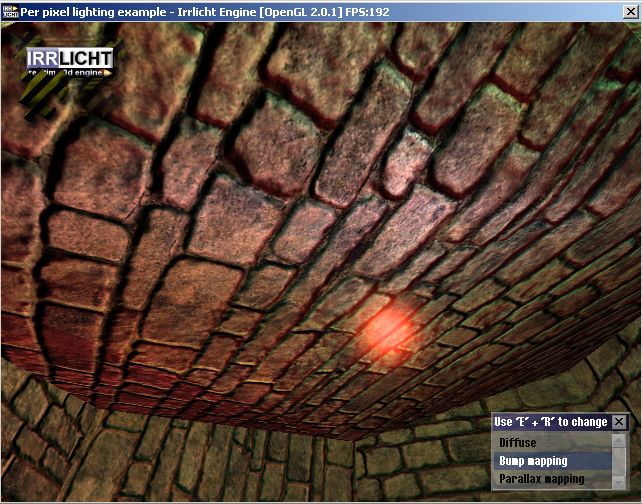Click the FPS counter in title bar
Image resolution: width=642 pixels, height=504 pixels.
coord(365,9)
